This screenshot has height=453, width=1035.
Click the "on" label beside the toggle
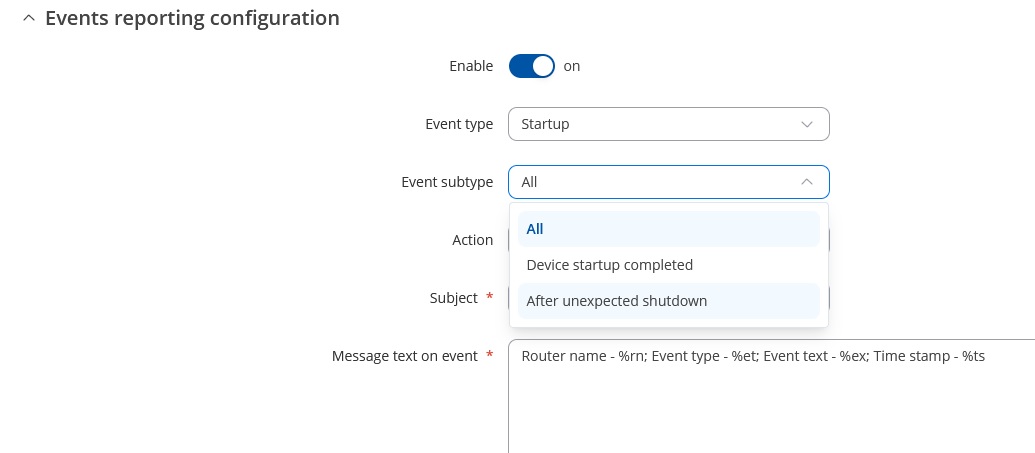pyautogui.click(x=572, y=66)
